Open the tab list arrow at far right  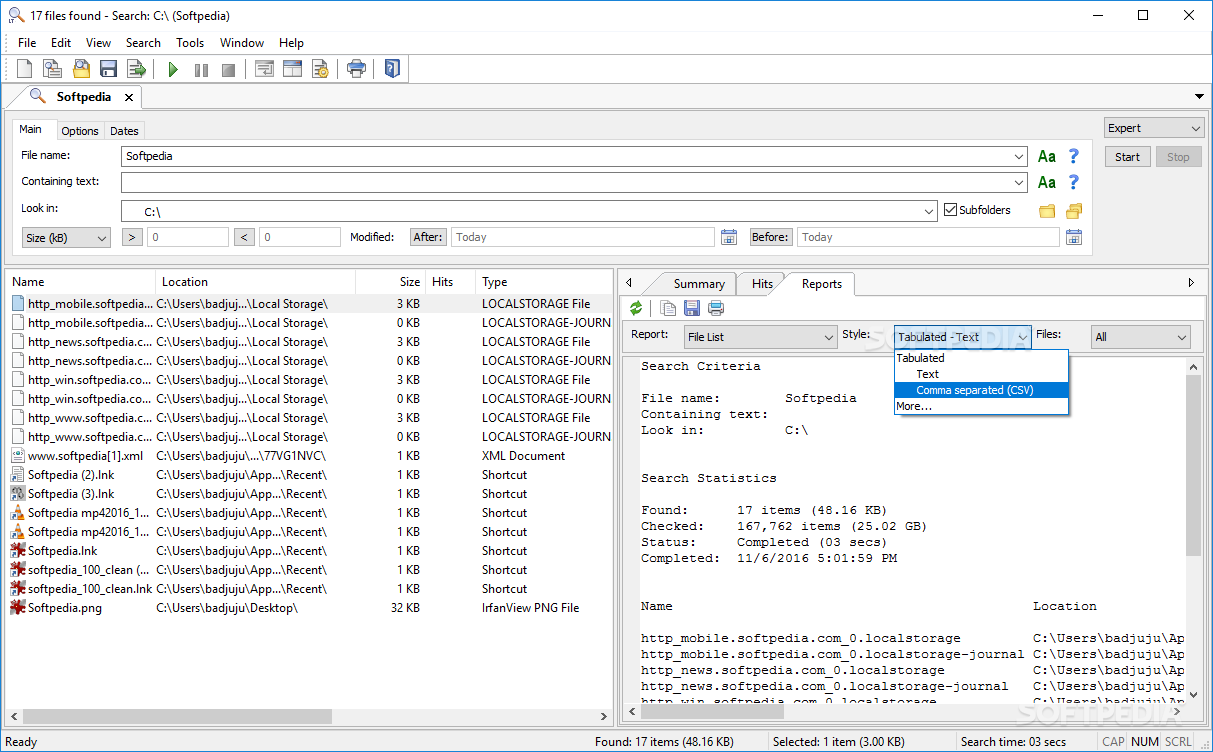pos(1199,97)
